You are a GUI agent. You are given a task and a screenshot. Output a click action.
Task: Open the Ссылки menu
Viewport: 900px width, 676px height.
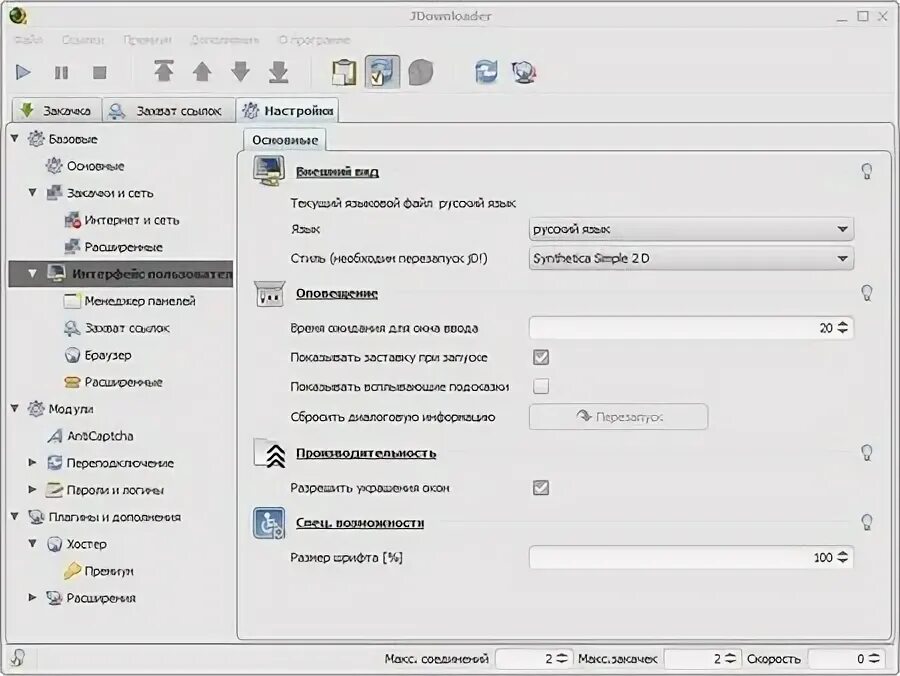[83, 40]
